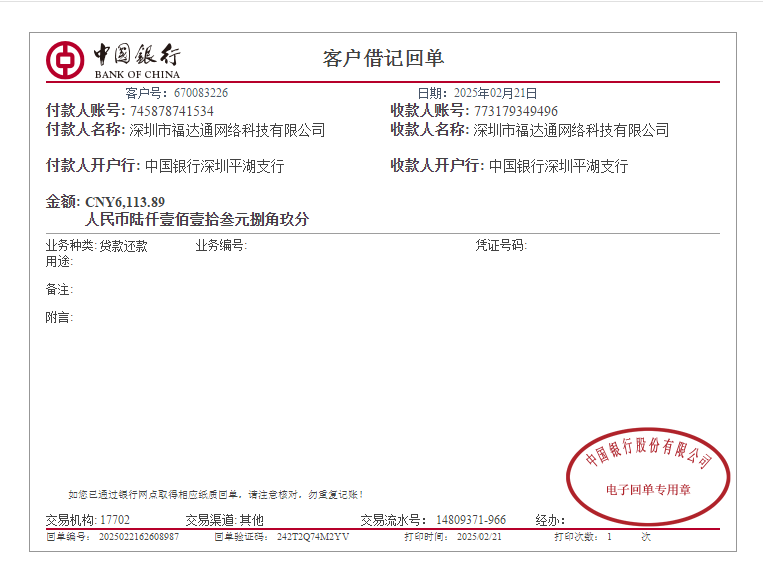This screenshot has width=763, height=573.
Task: Click the 用途 label
Action: (59, 262)
